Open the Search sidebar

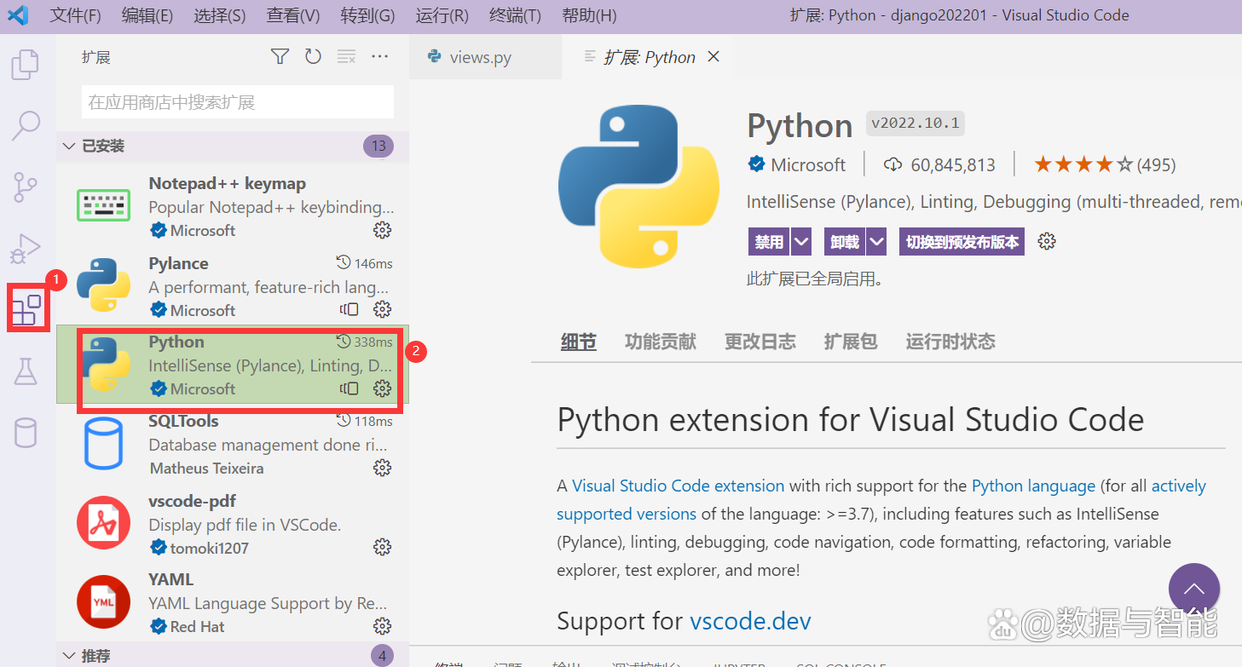point(25,125)
